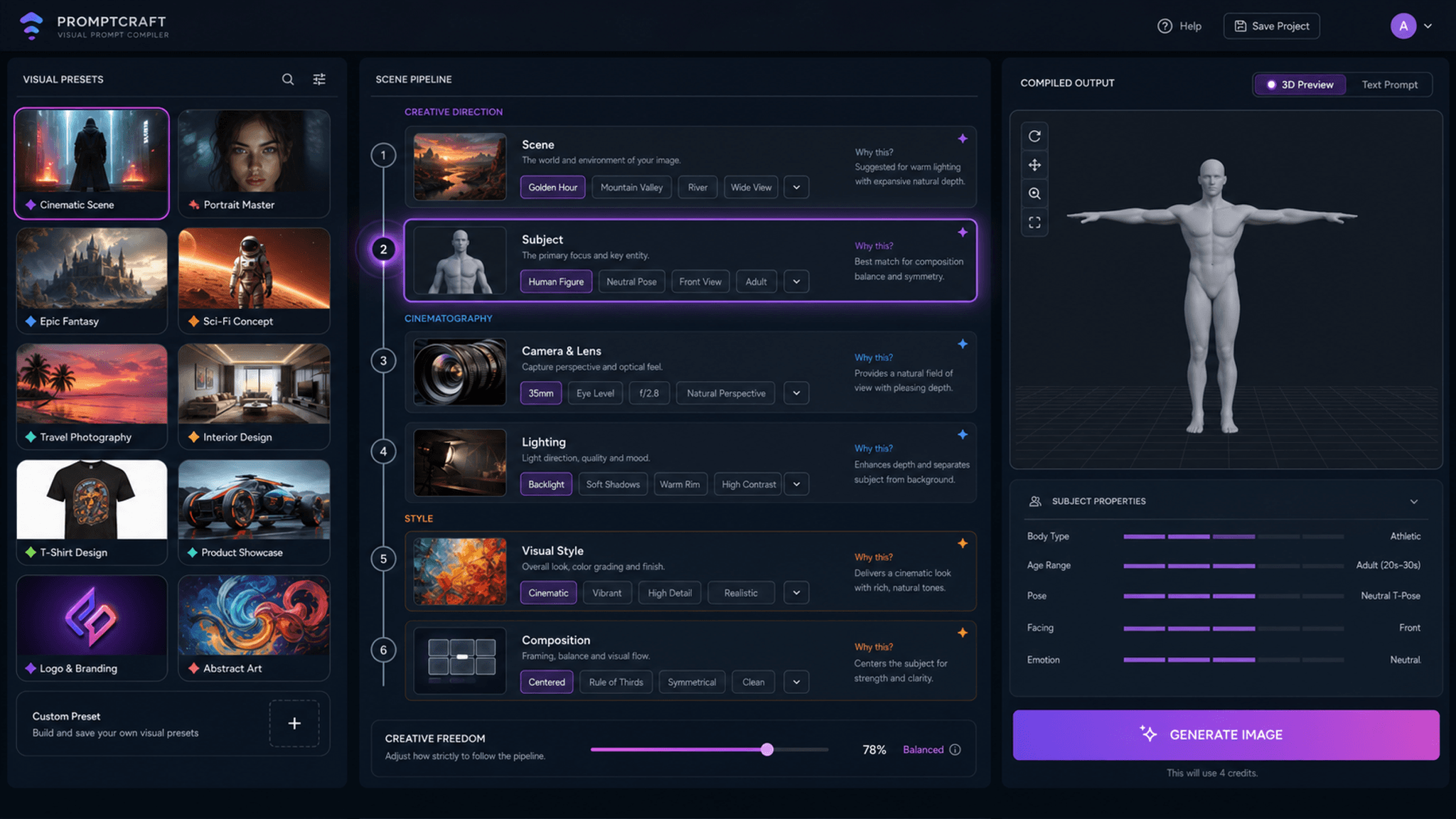This screenshot has height=819, width=1456.
Task: Toggle the Golden Hour scene tag
Action: [552, 187]
